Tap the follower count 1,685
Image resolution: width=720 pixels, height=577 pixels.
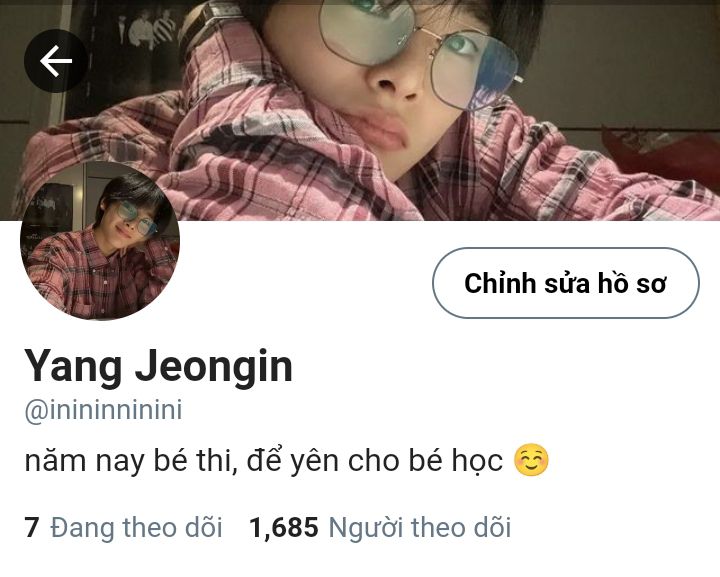pyautogui.click(x=283, y=528)
